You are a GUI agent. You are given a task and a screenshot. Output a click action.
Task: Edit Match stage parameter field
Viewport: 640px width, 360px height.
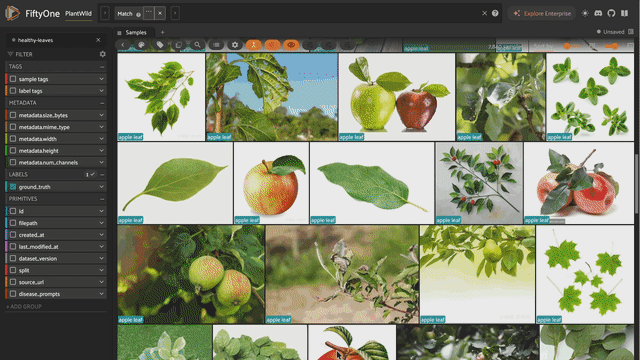(149, 13)
